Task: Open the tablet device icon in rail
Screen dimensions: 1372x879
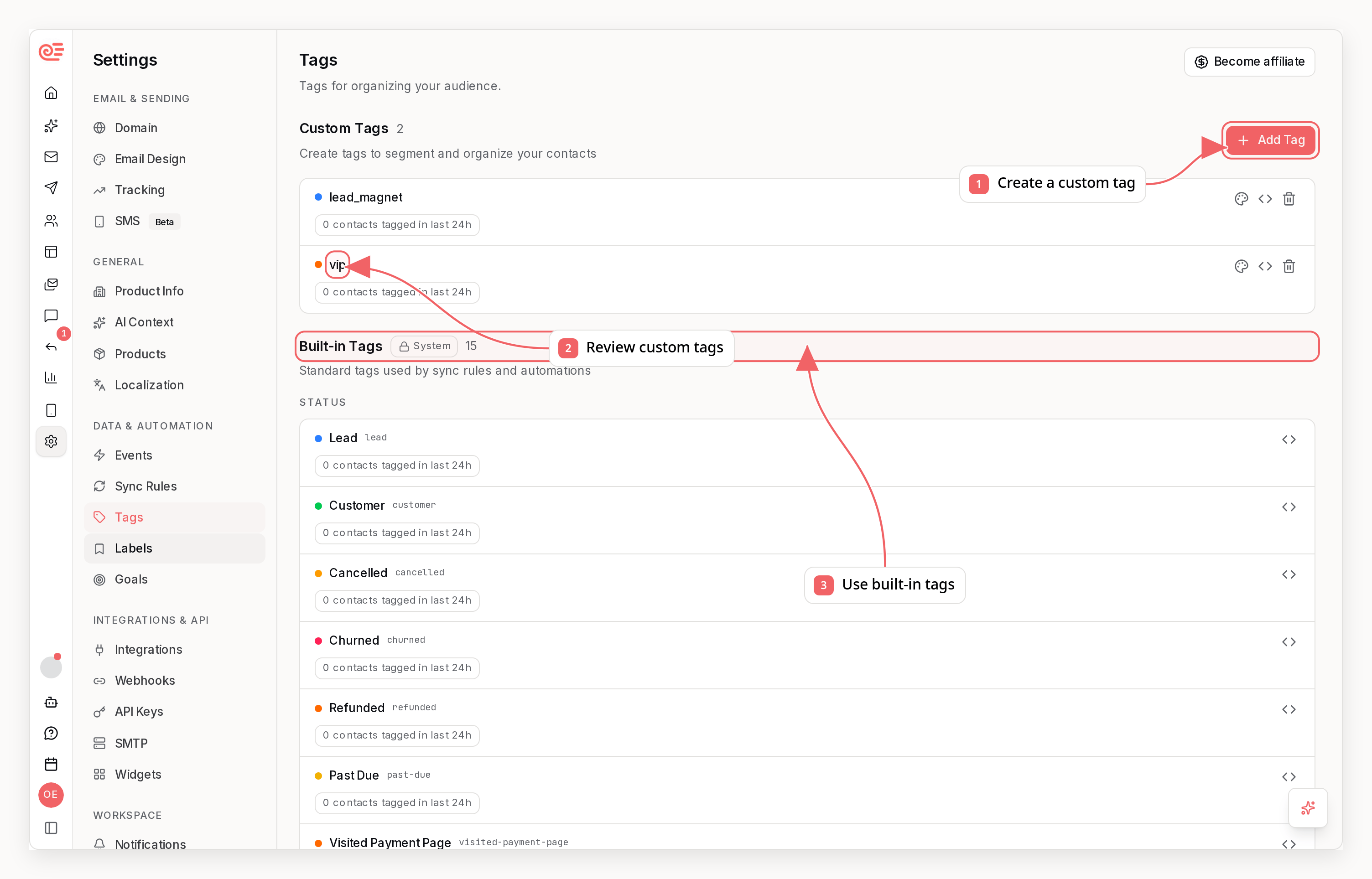Action: click(51, 410)
